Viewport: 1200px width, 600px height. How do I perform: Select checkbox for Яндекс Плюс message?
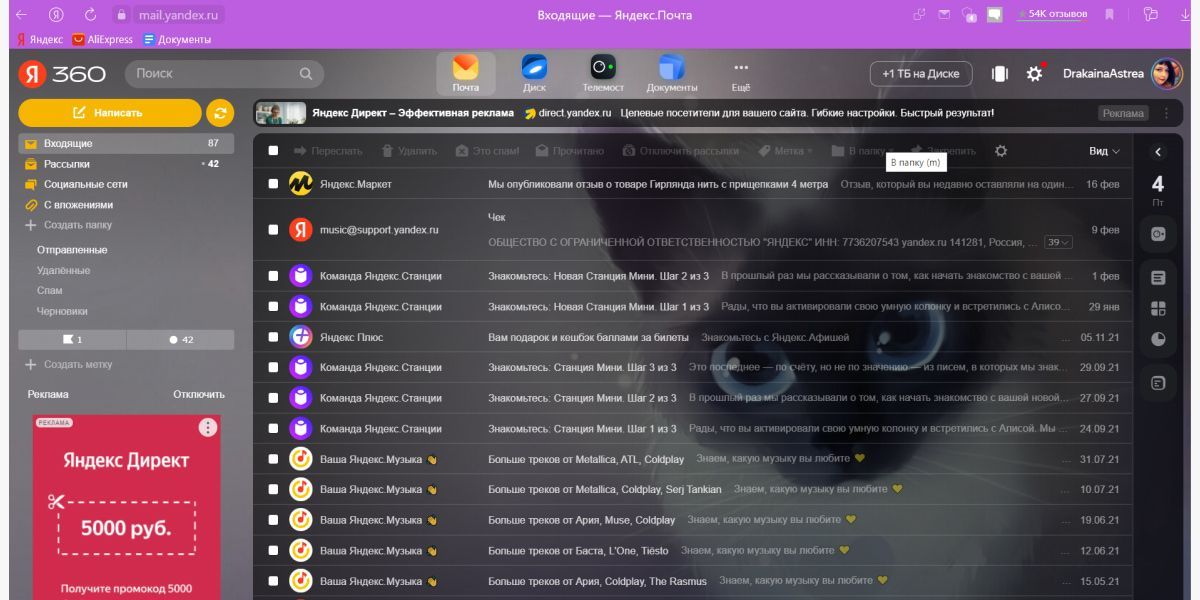[x=273, y=337]
